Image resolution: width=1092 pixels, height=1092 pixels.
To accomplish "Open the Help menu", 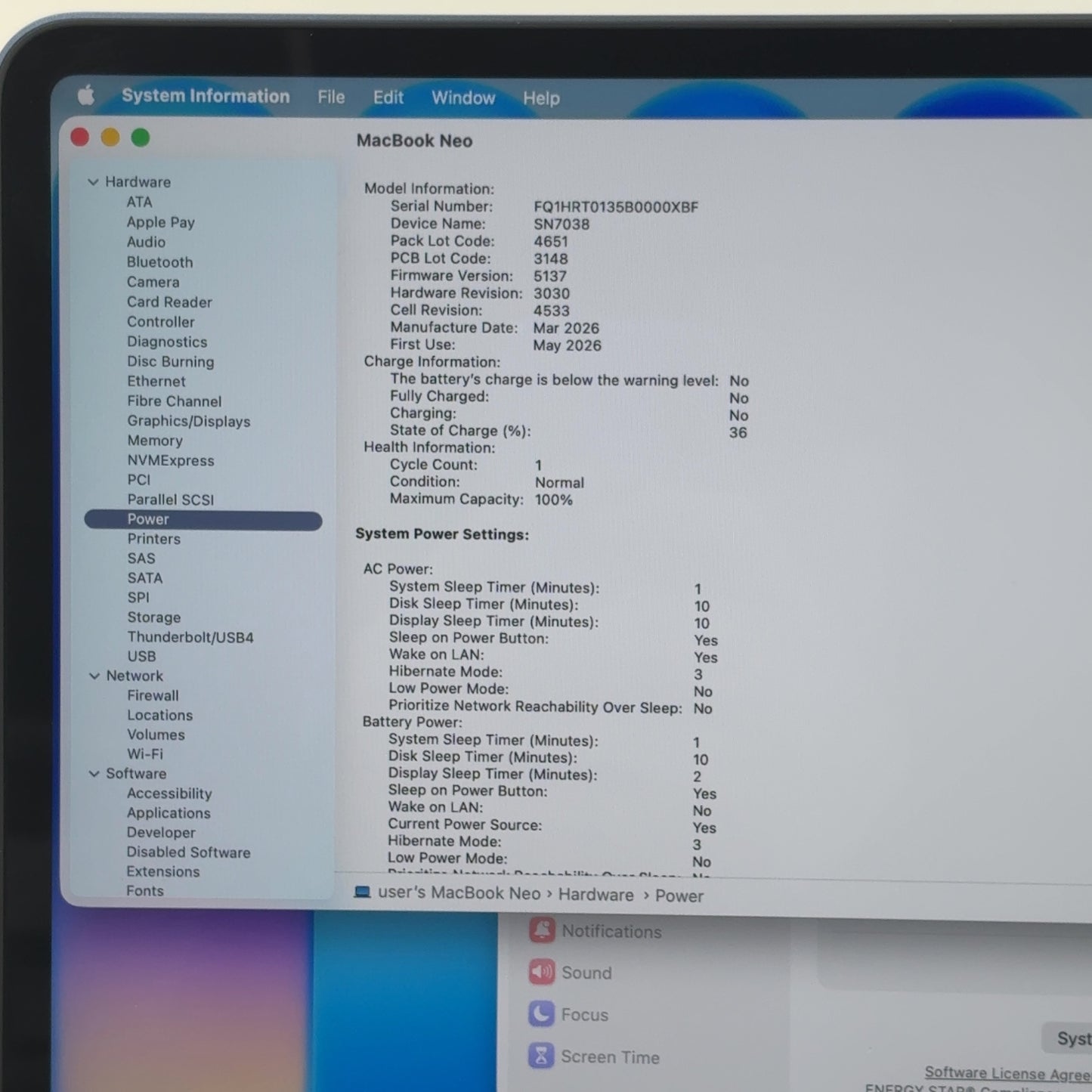I will click(x=541, y=98).
